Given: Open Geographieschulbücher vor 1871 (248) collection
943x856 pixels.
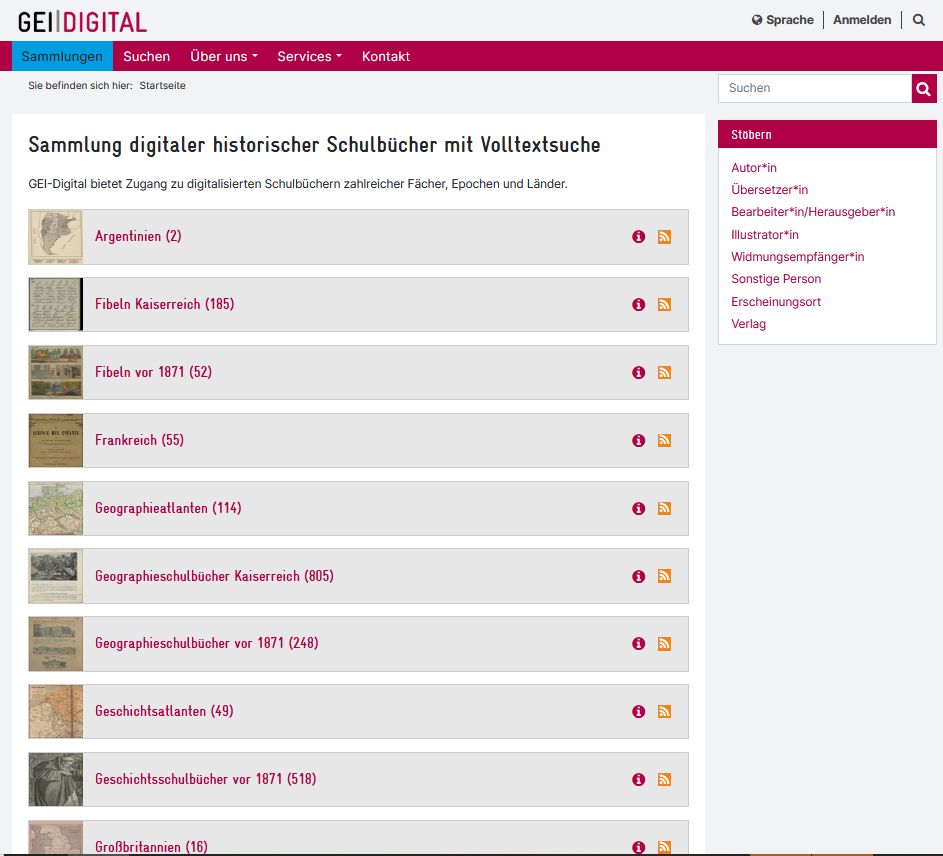Looking at the screenshot, I should coord(206,644).
